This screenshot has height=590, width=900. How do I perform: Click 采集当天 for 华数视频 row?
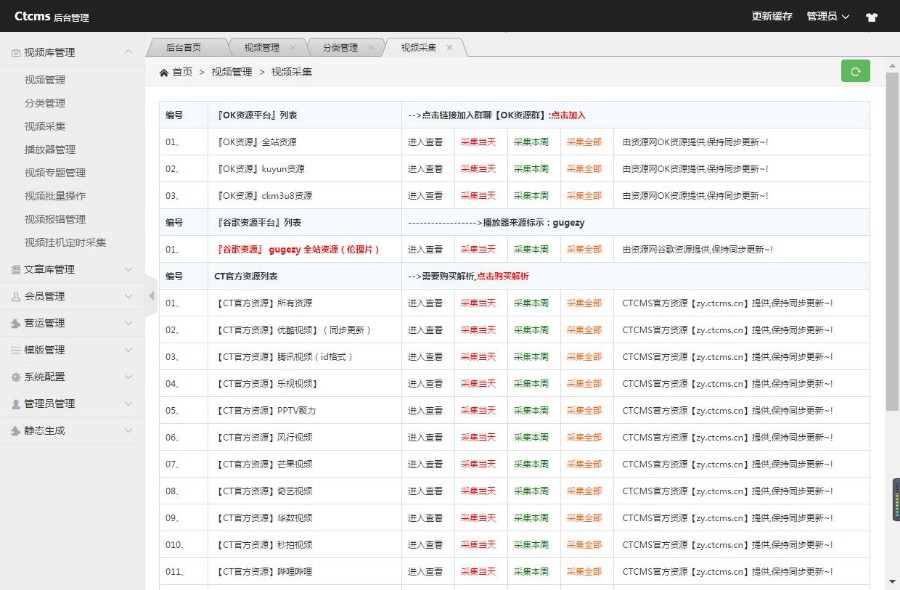pos(478,518)
